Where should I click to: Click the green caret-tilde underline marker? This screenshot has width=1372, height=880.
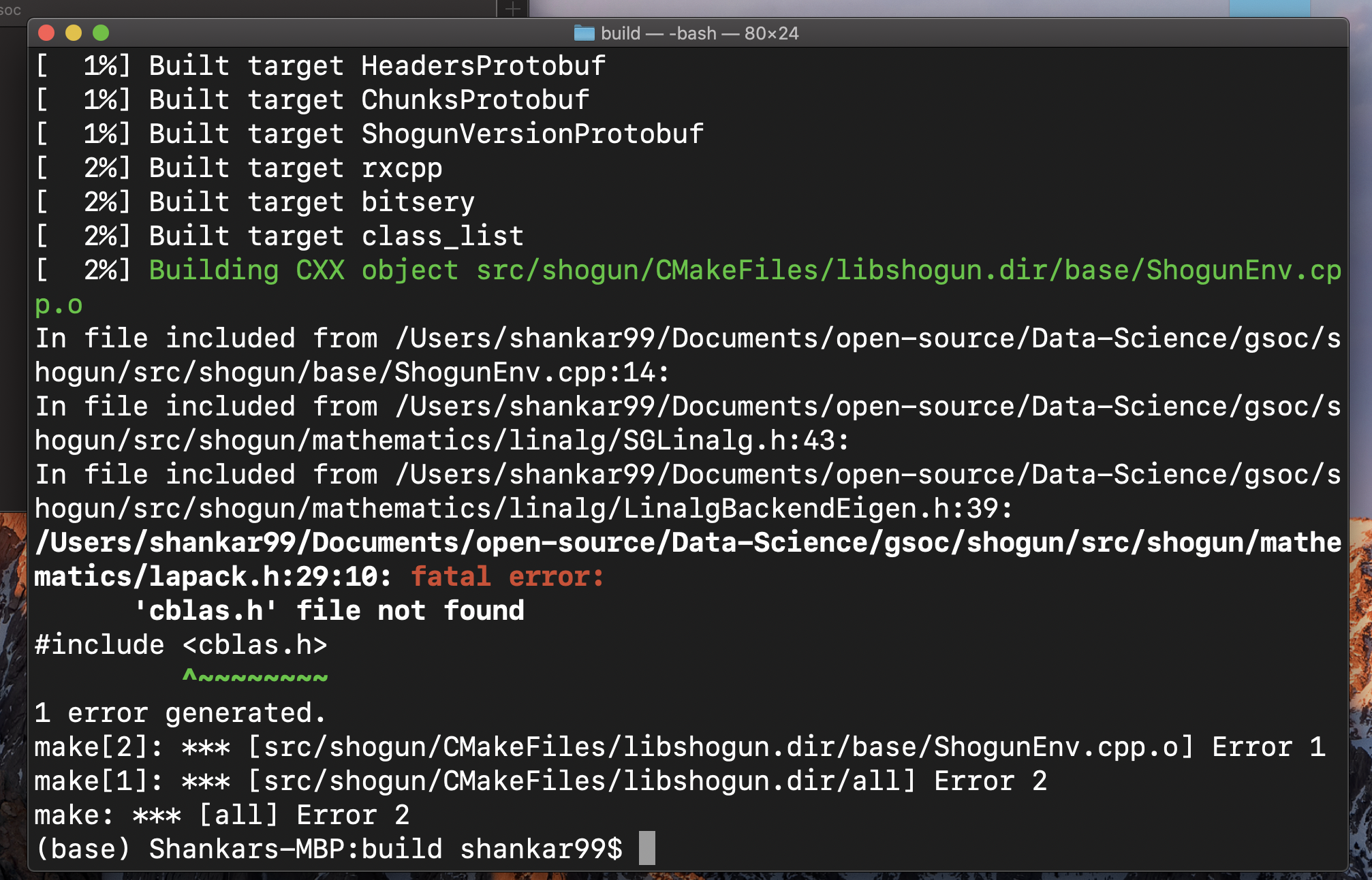tap(255, 676)
